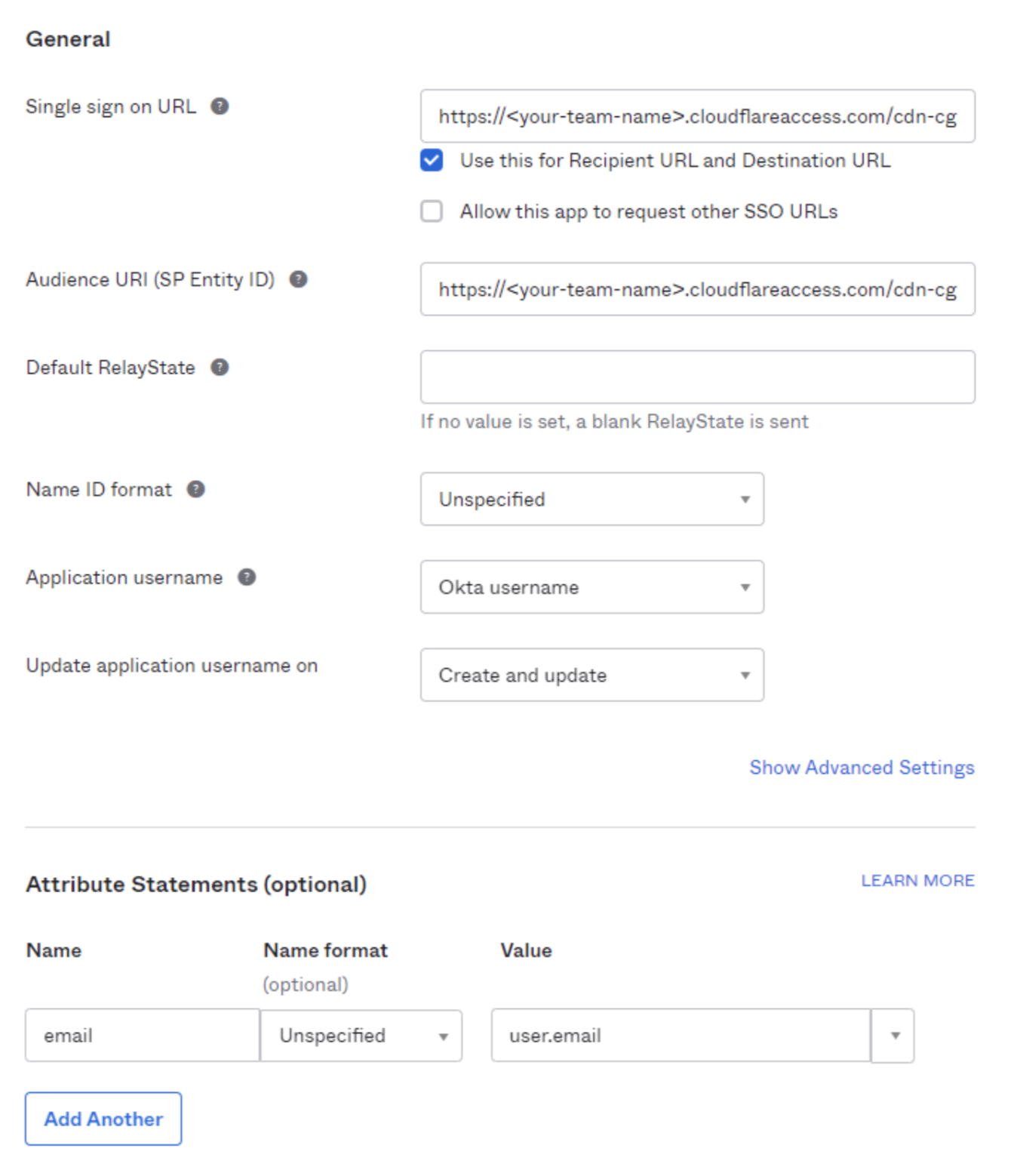Click inside the Default RelayState field

click(x=696, y=376)
